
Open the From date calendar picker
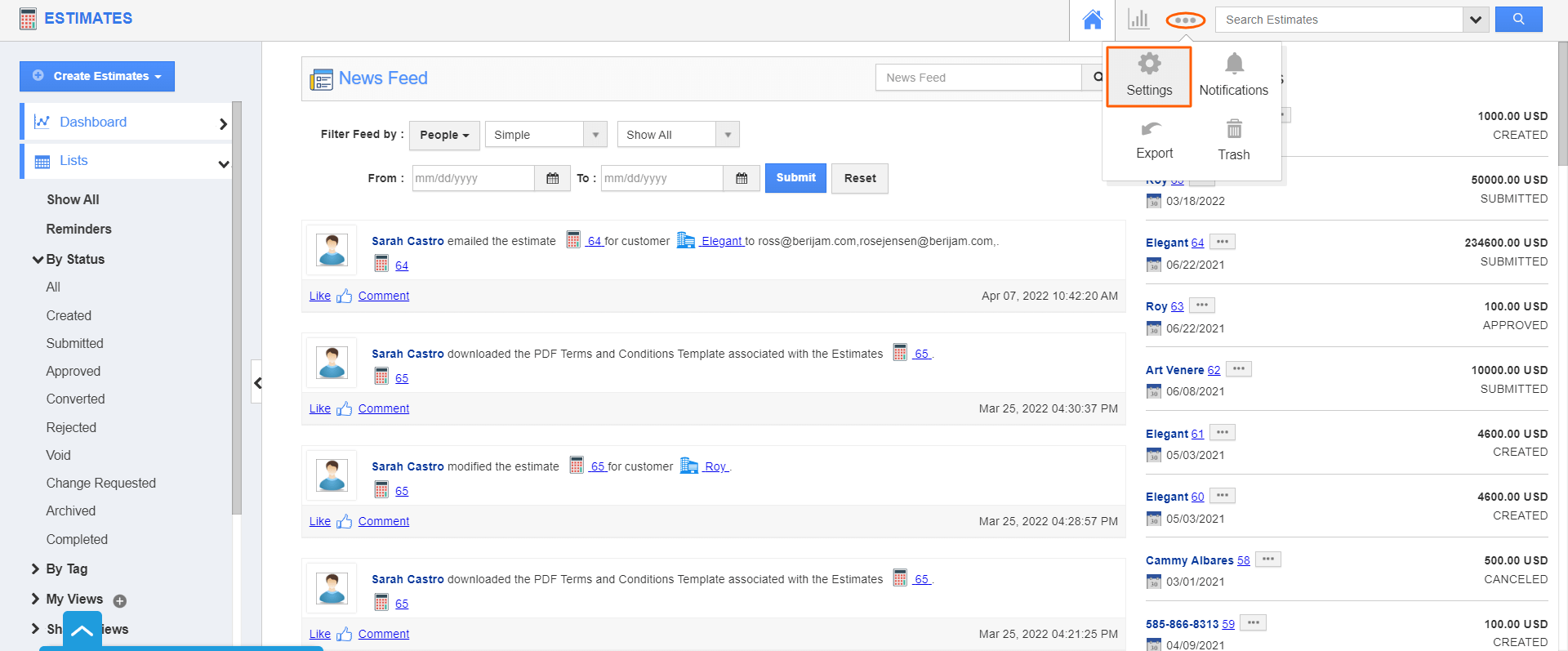point(553,178)
